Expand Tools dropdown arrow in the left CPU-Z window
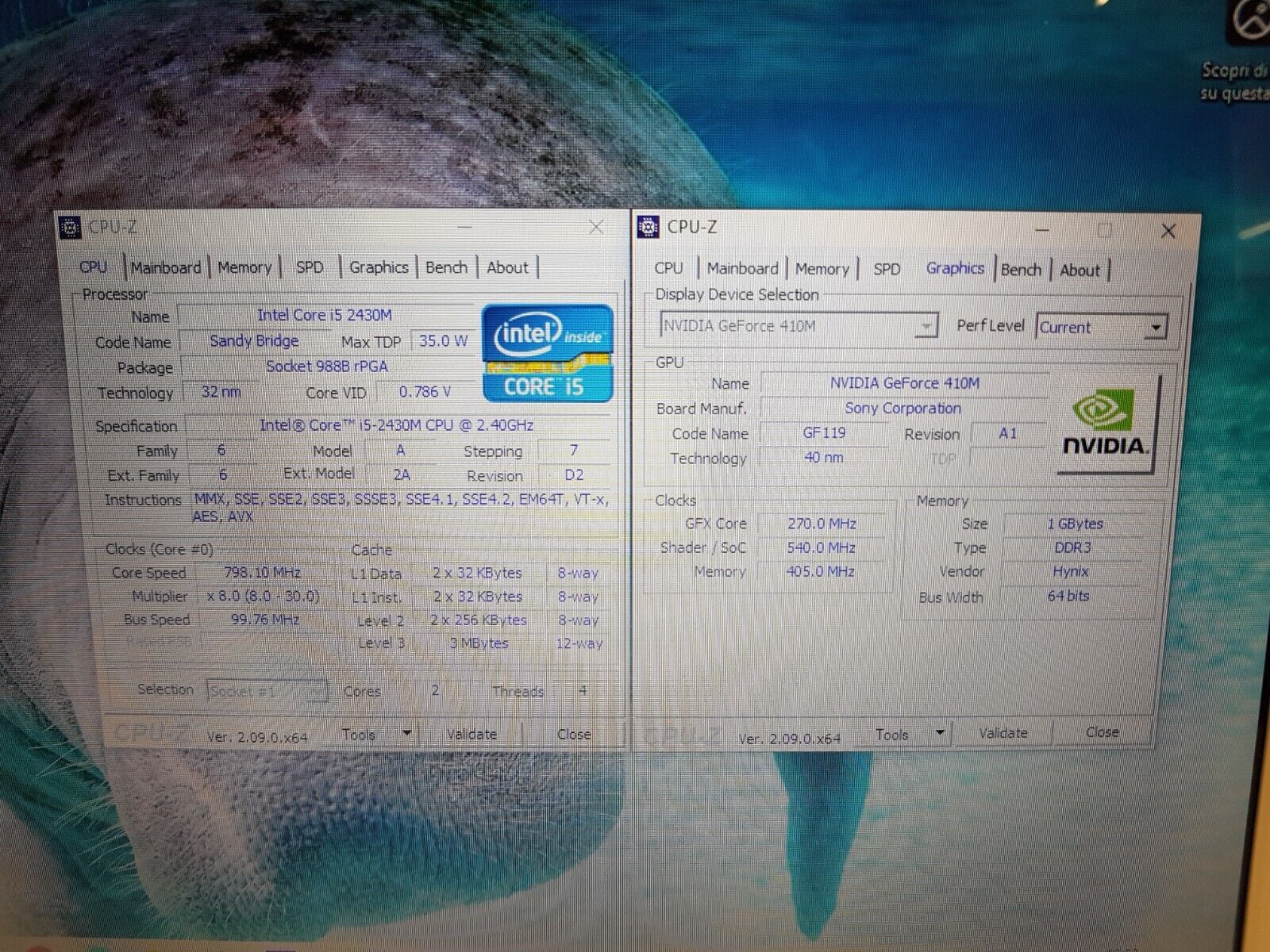The width and height of the screenshot is (1270, 952). pyautogui.click(x=406, y=734)
